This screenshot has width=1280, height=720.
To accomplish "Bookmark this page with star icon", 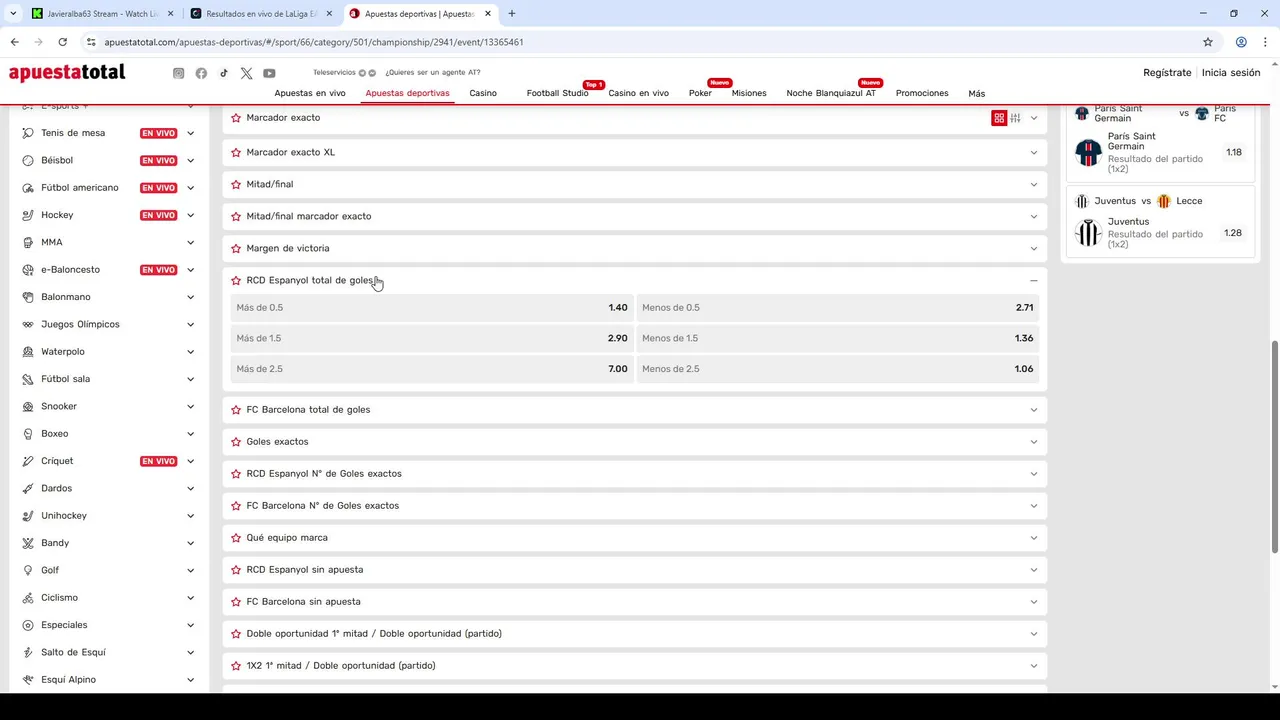I will [1208, 42].
